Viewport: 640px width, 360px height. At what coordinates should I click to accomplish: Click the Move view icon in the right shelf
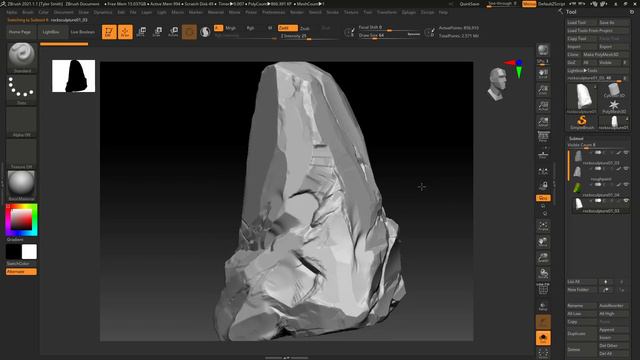[x=543, y=242]
